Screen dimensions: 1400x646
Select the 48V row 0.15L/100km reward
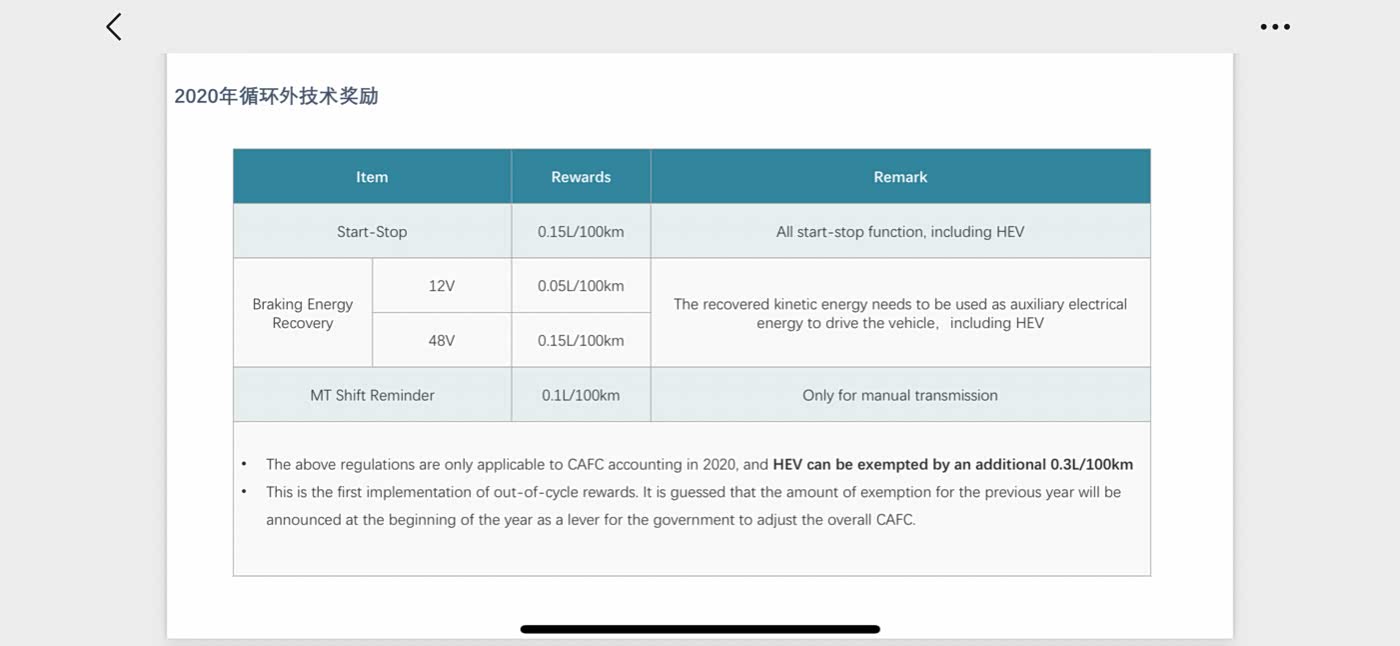[x=581, y=341]
